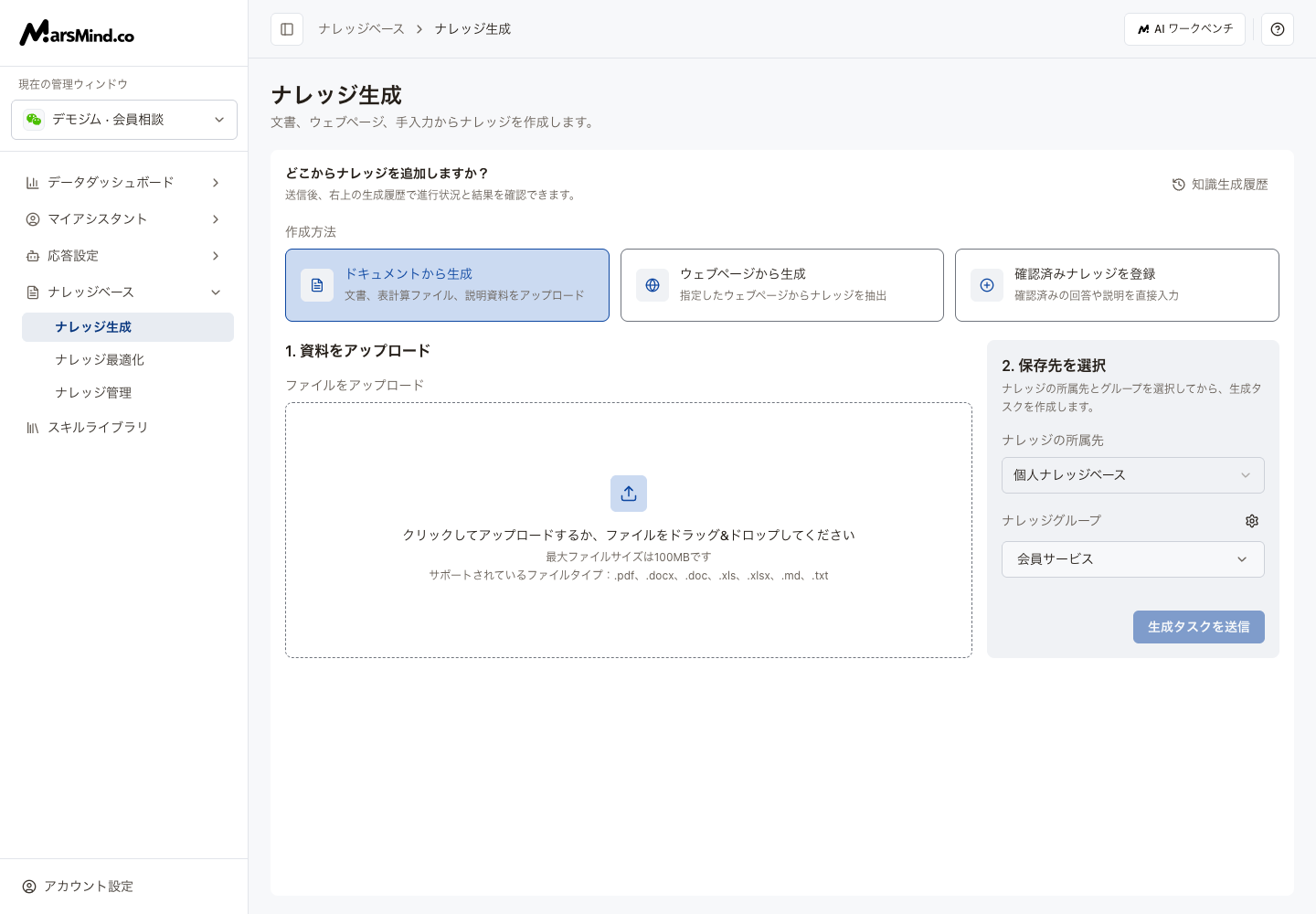The width and height of the screenshot is (1316, 914).
Task: Open the 個人ナレッジベース dropdown
Action: click(1133, 475)
